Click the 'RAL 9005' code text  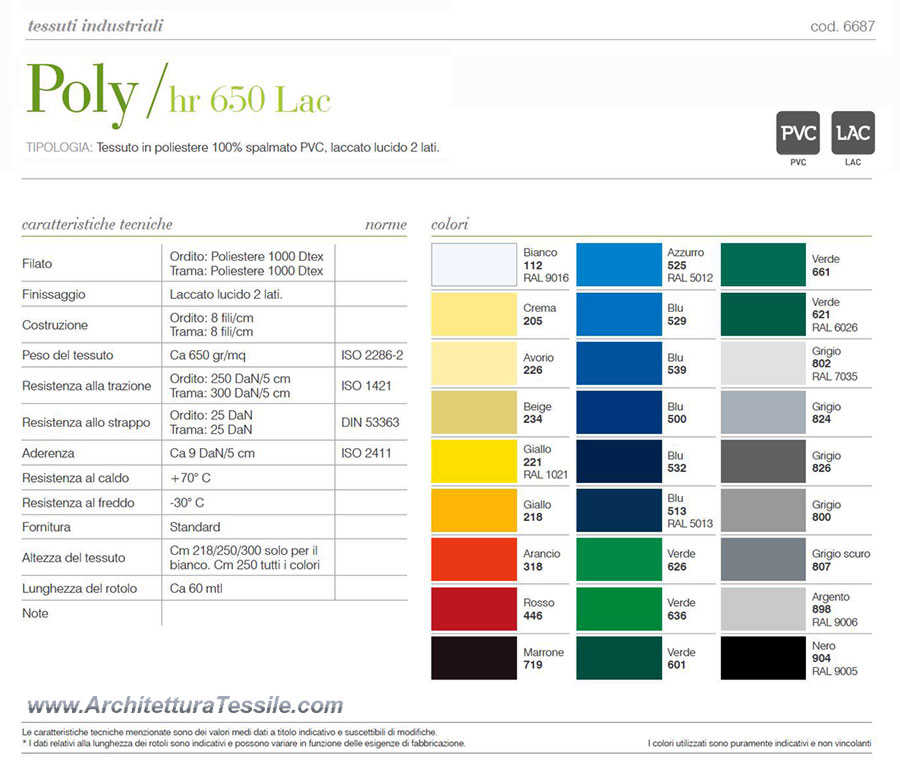tap(835, 671)
